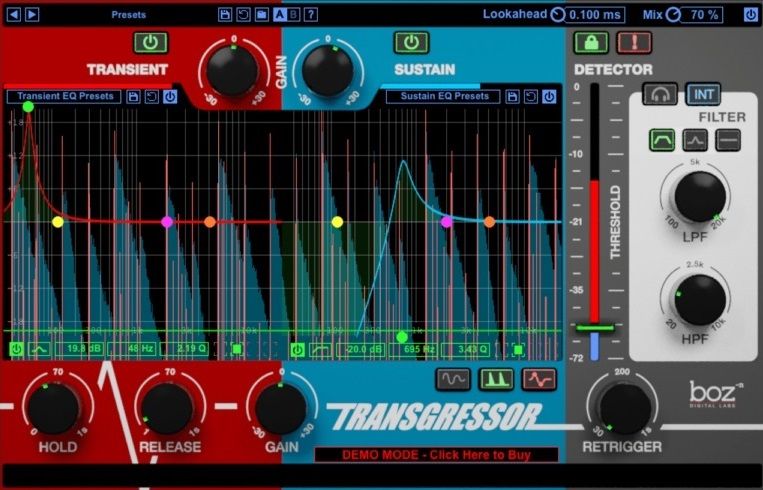This screenshot has width=763, height=490.
Task: Change Sustain EQ band filter type icon
Action: [x=320, y=349]
